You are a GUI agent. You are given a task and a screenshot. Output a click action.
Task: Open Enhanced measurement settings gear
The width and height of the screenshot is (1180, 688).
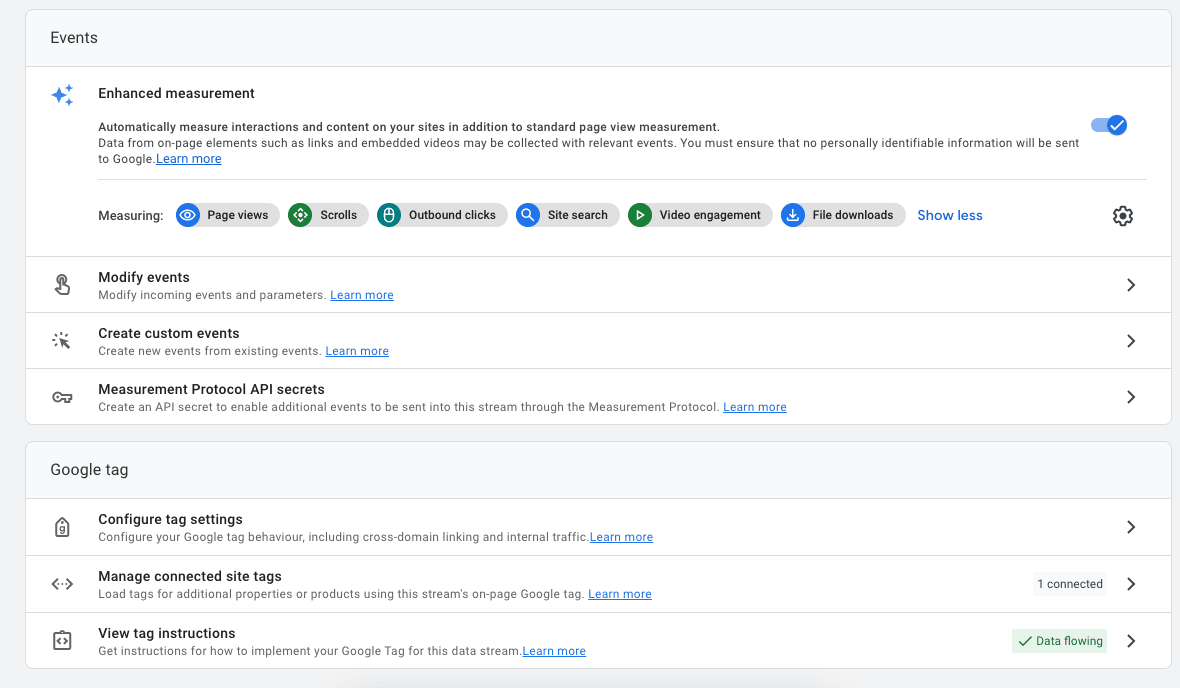click(x=1123, y=216)
